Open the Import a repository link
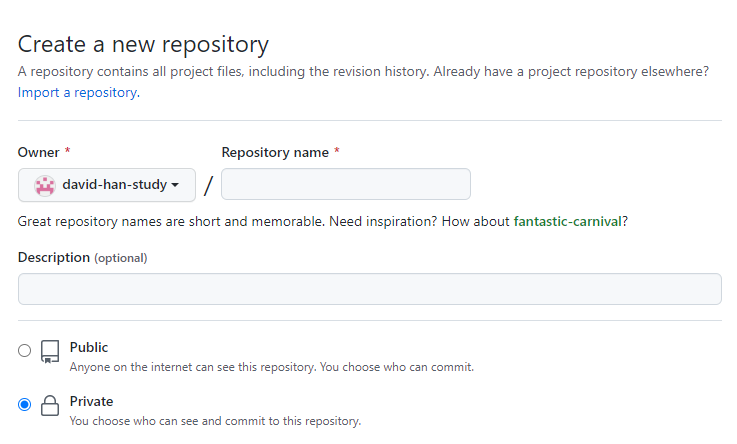Viewport: 737px width, 444px height. (x=79, y=93)
